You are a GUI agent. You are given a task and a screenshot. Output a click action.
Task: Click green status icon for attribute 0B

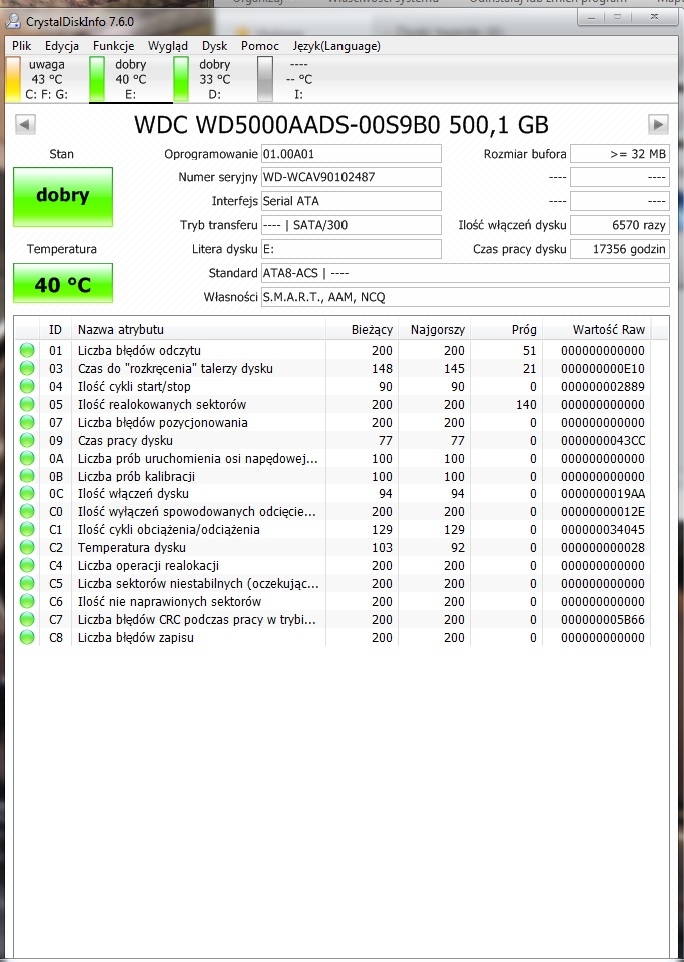[27, 476]
